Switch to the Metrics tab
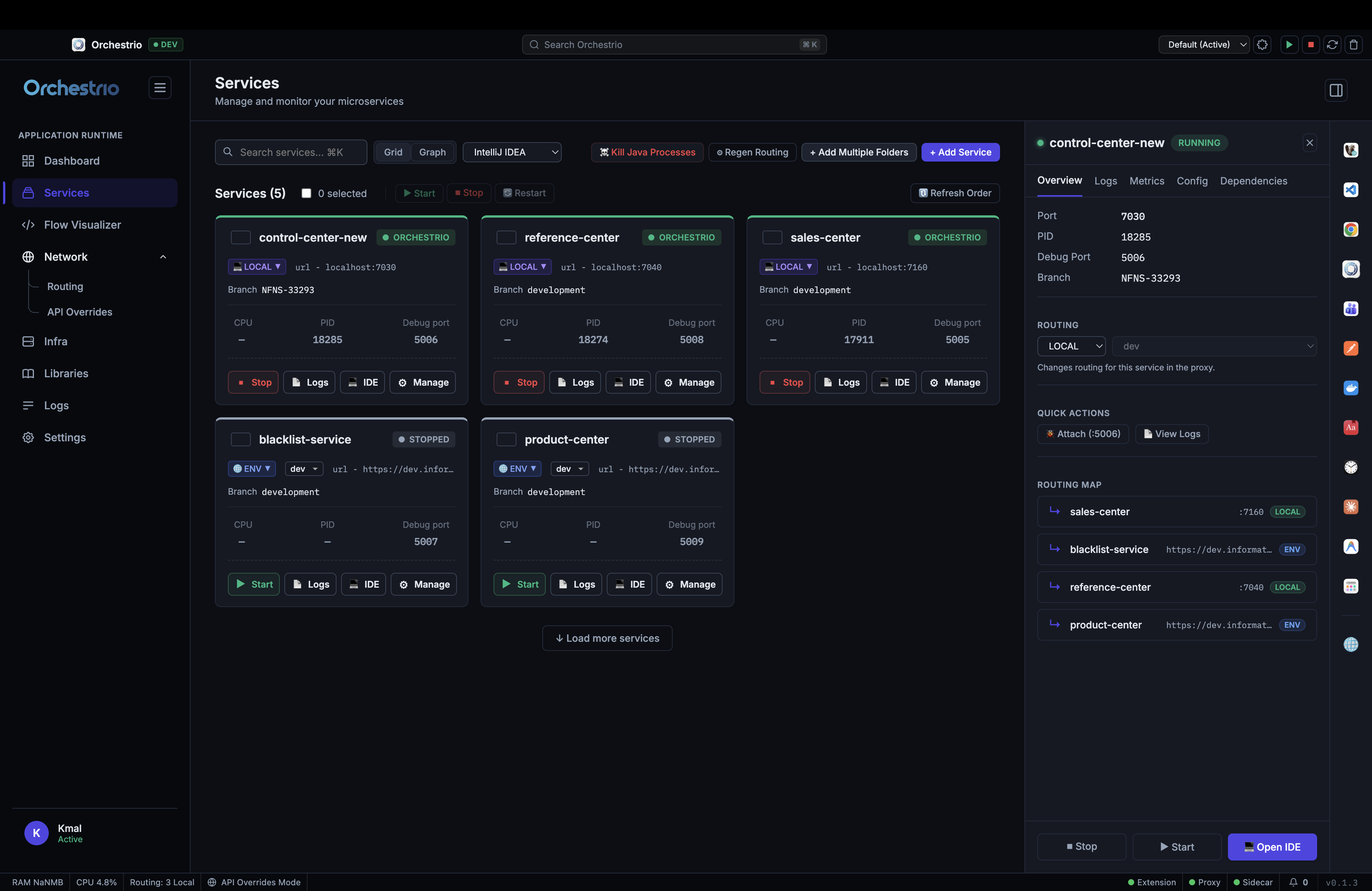The width and height of the screenshot is (1372, 891). tap(1147, 181)
